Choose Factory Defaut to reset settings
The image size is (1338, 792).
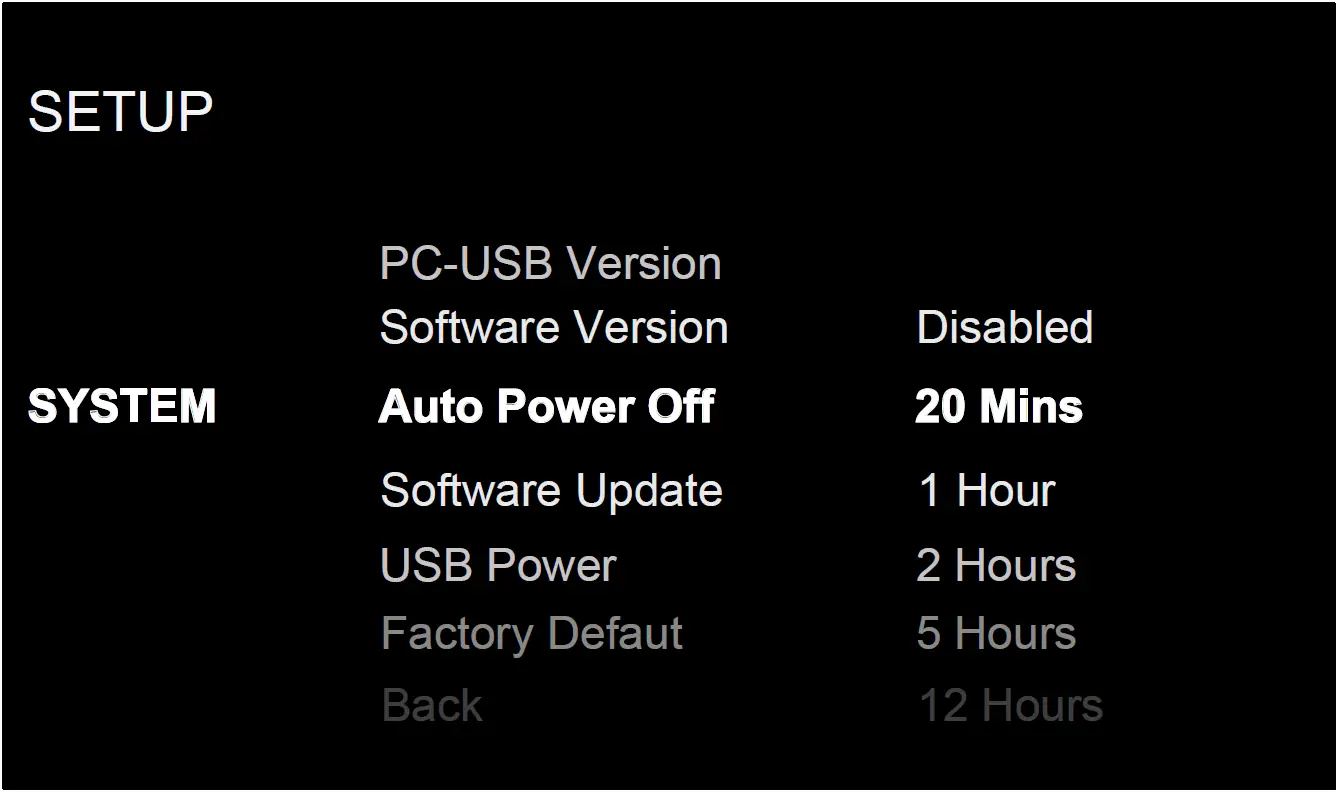tap(530, 633)
